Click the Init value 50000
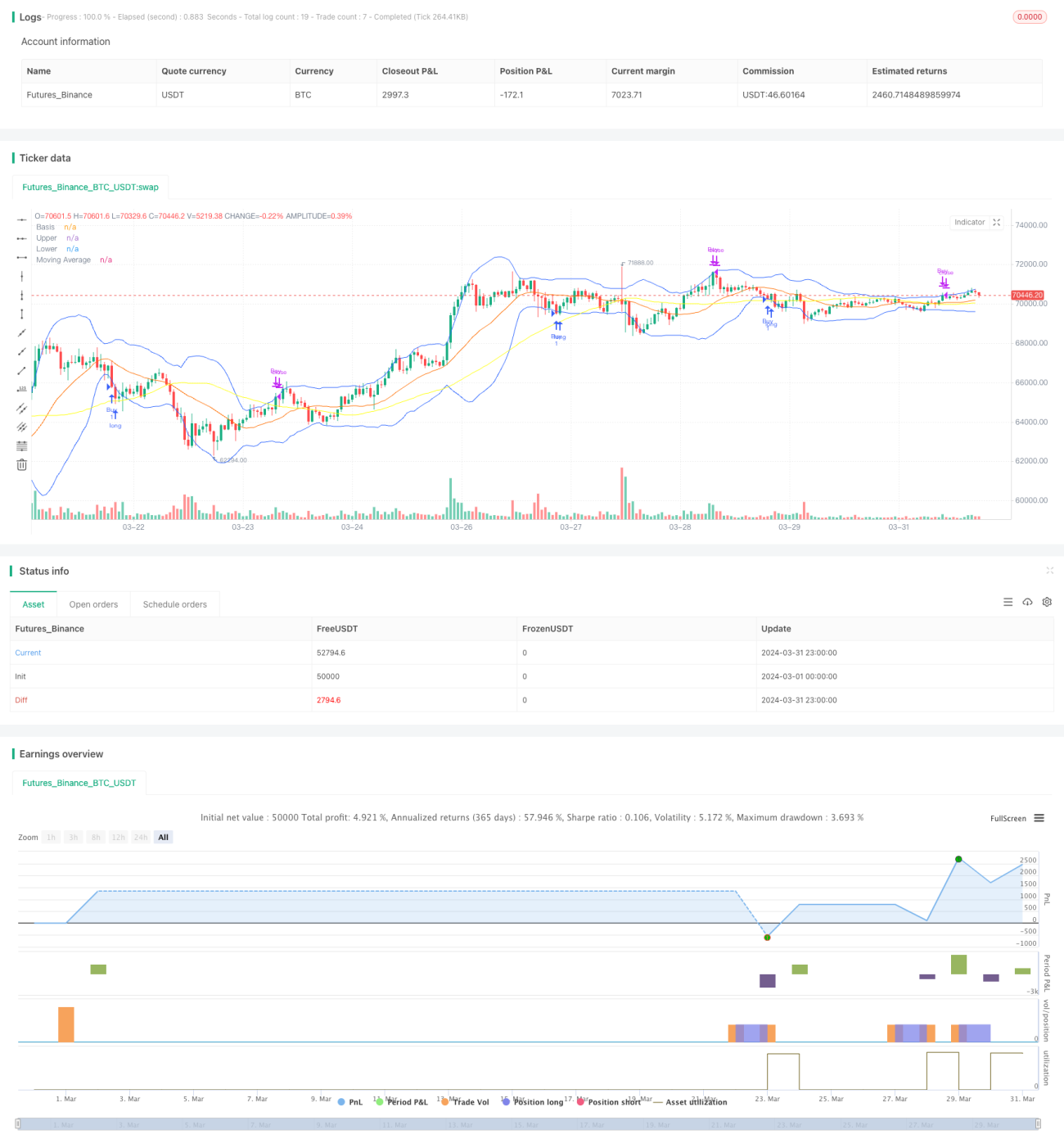1064x1148 pixels. tap(328, 676)
